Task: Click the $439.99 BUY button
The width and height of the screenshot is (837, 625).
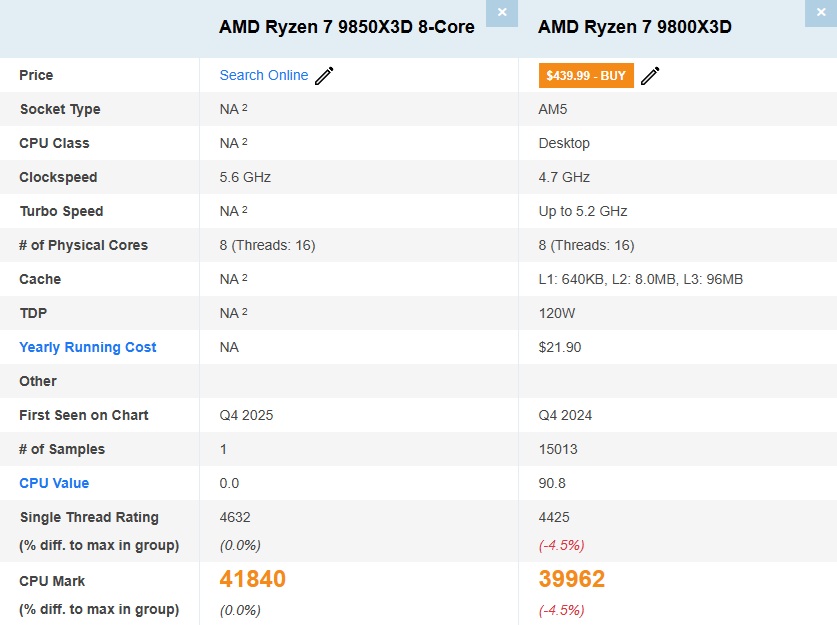Action: pyautogui.click(x=586, y=75)
